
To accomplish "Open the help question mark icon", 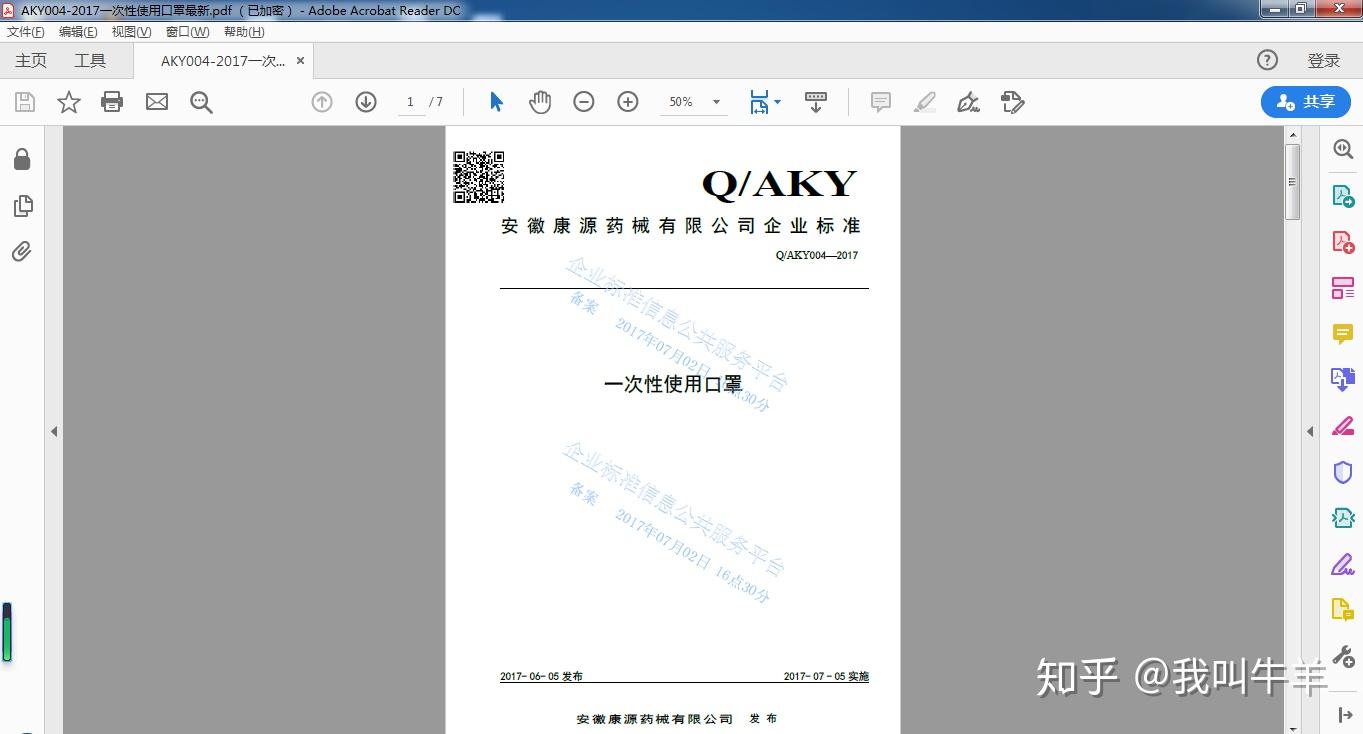I will click(x=1267, y=60).
